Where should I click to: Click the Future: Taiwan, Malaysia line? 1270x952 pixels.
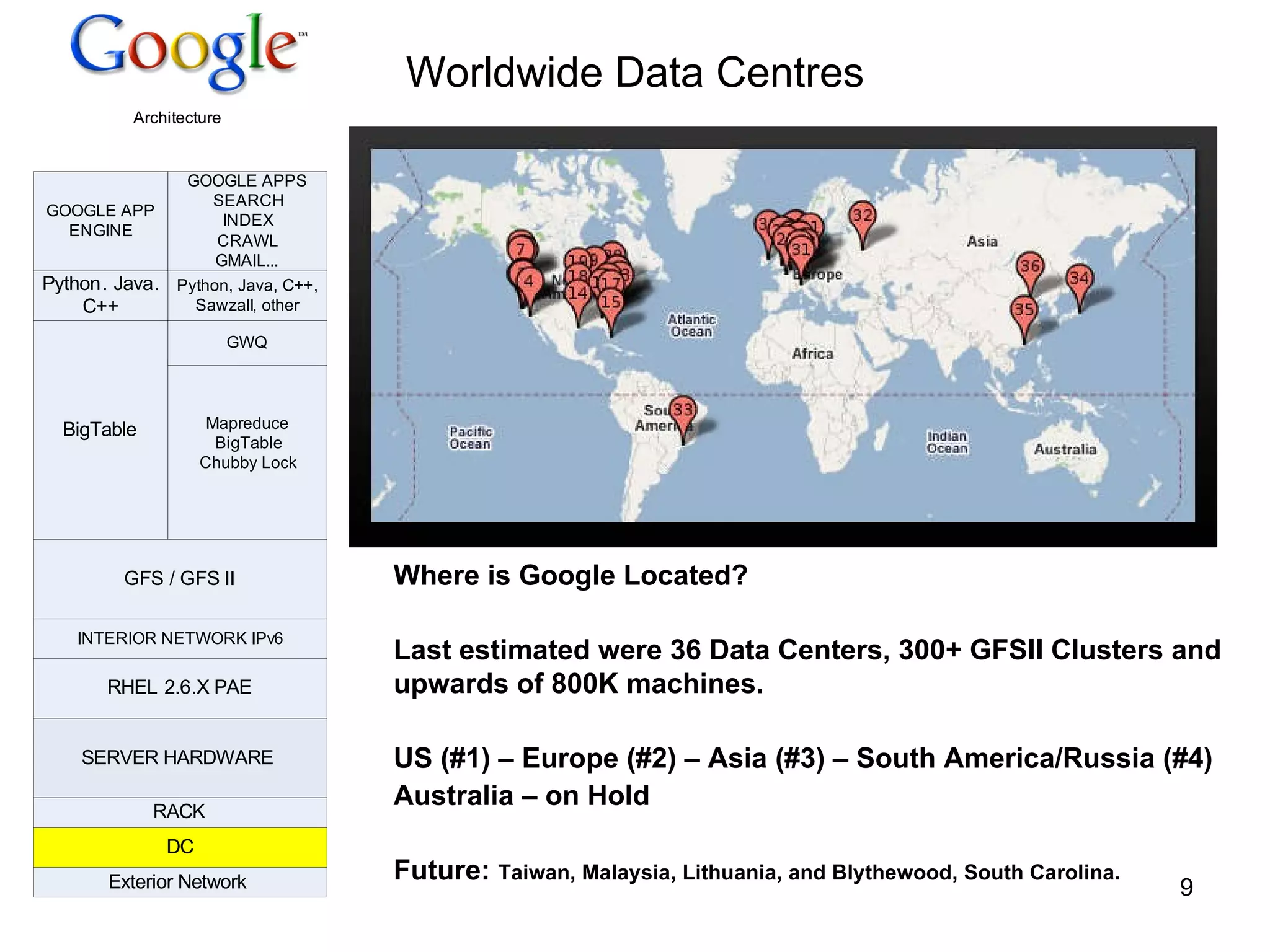(757, 871)
